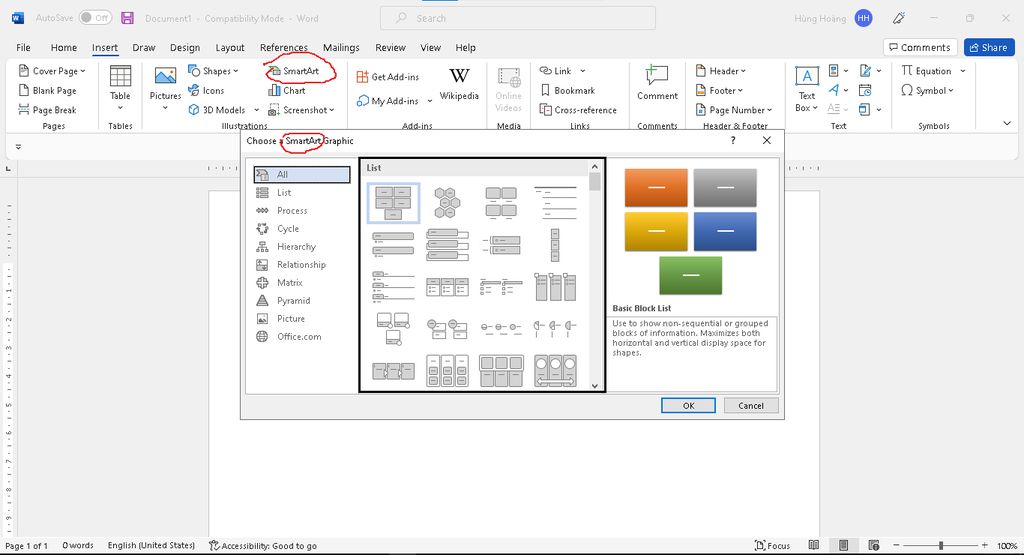The width and height of the screenshot is (1024, 555).
Task: Expand the Footer dropdown
Action: pos(741,90)
